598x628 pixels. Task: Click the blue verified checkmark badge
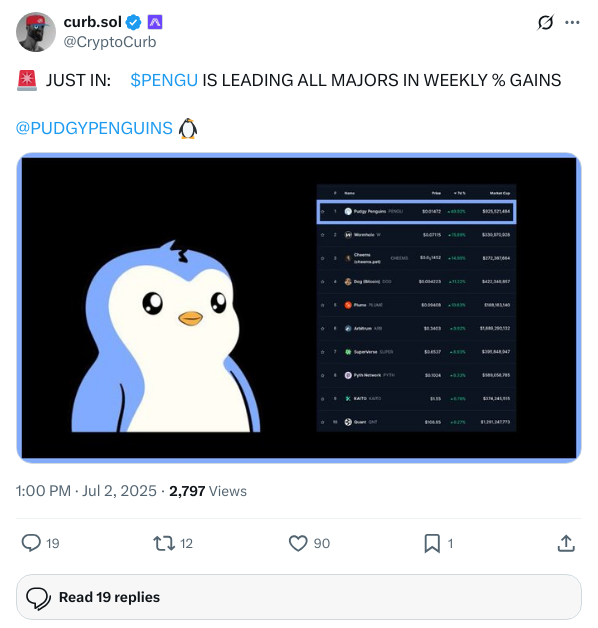coord(133,22)
